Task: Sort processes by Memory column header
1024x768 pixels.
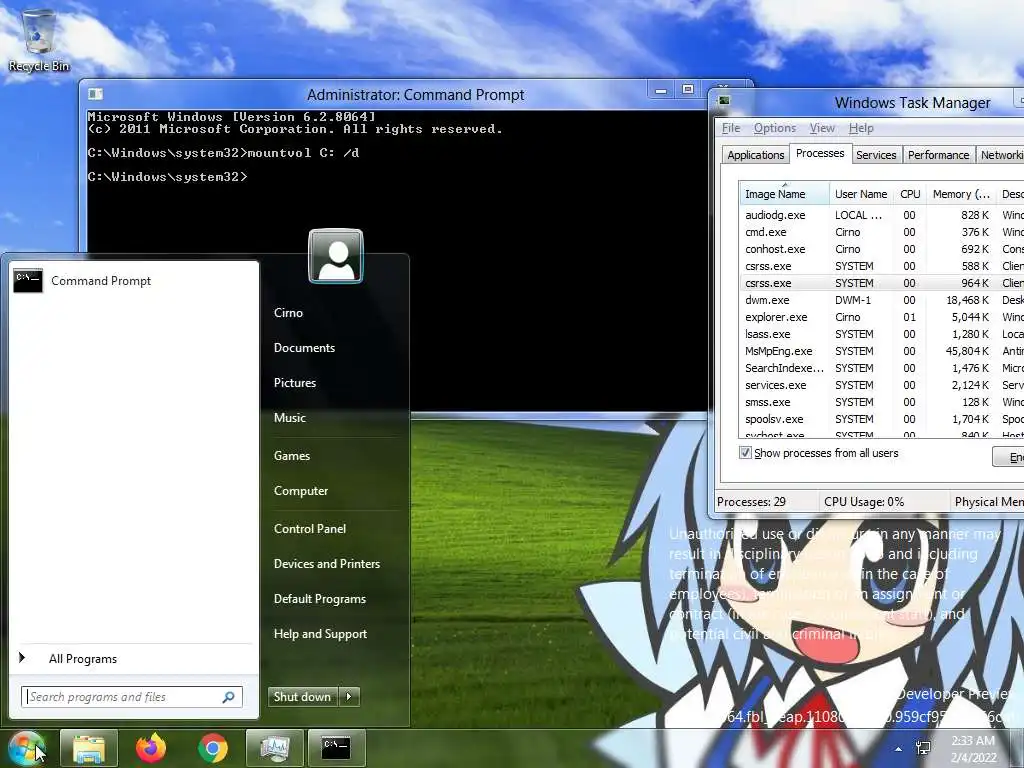Action: 961,194
